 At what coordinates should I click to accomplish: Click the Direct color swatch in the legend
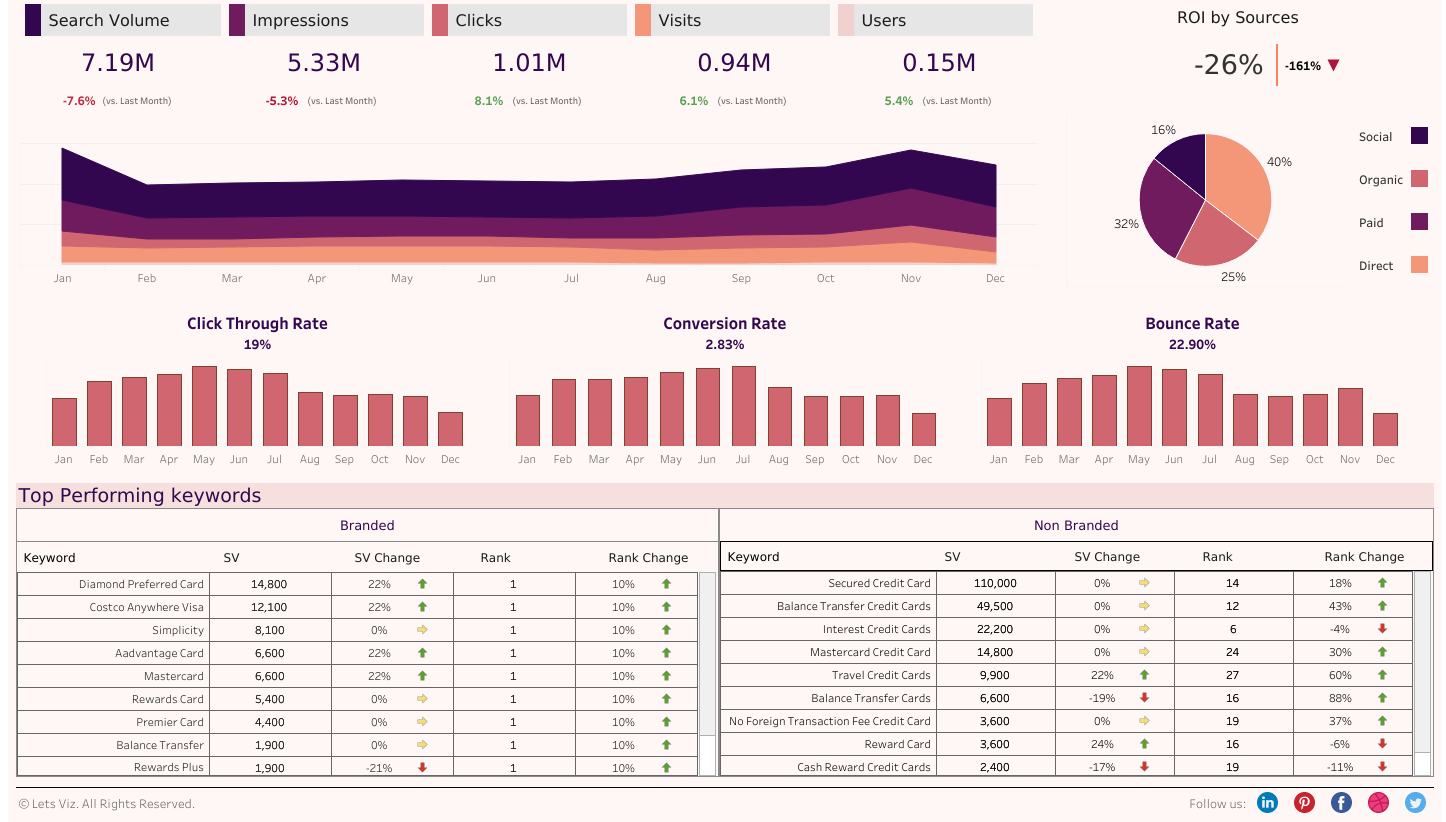pyautogui.click(x=1419, y=263)
